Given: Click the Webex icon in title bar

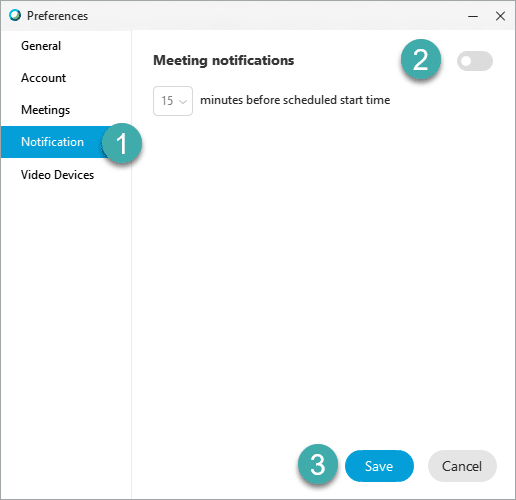Looking at the screenshot, I should click(x=15, y=15).
